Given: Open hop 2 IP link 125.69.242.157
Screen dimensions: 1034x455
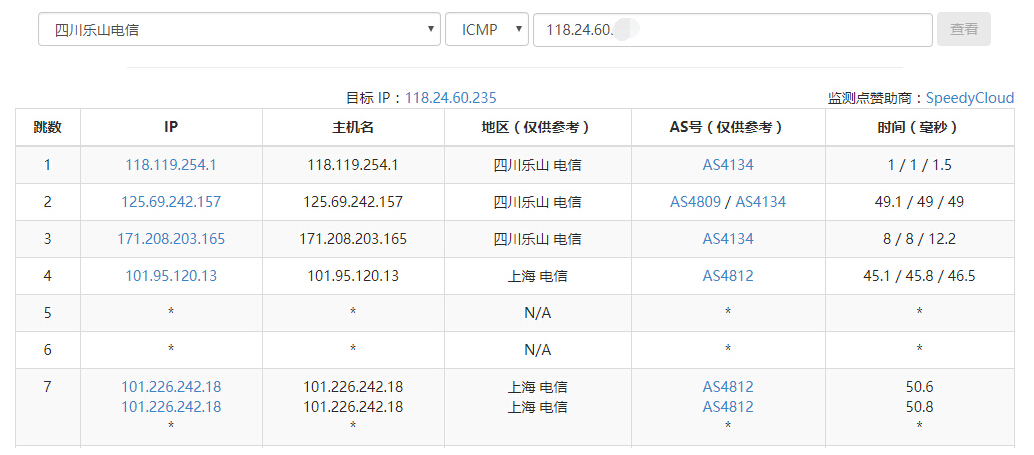Looking at the screenshot, I should point(171,202).
